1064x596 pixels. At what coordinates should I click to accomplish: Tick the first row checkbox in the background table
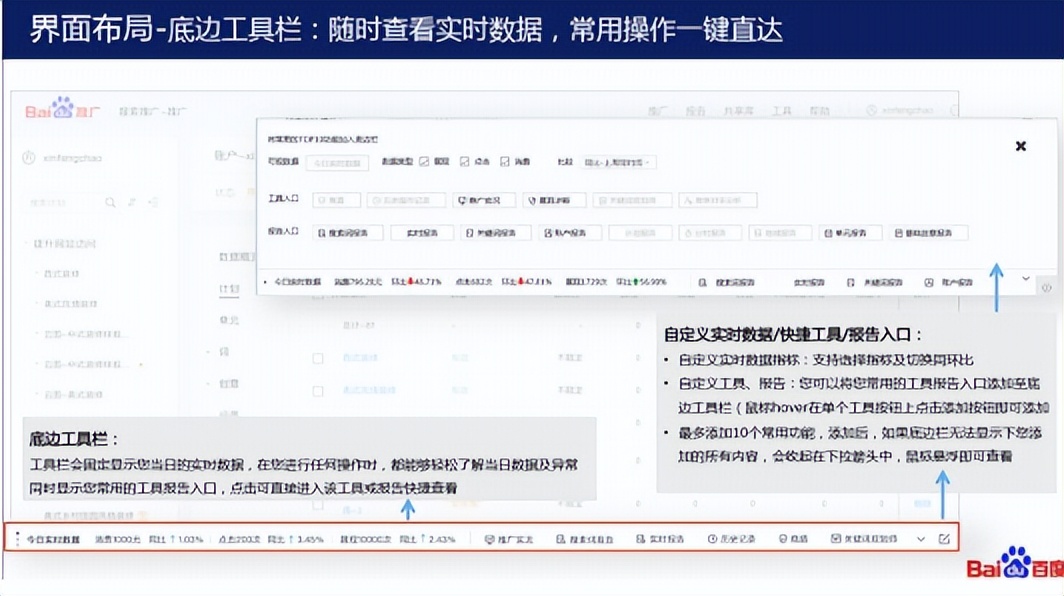coord(318,358)
